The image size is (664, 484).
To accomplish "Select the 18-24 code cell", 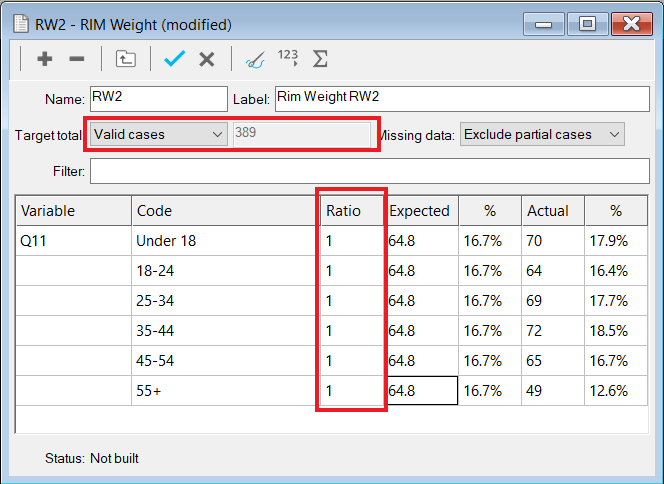I will (x=226, y=271).
